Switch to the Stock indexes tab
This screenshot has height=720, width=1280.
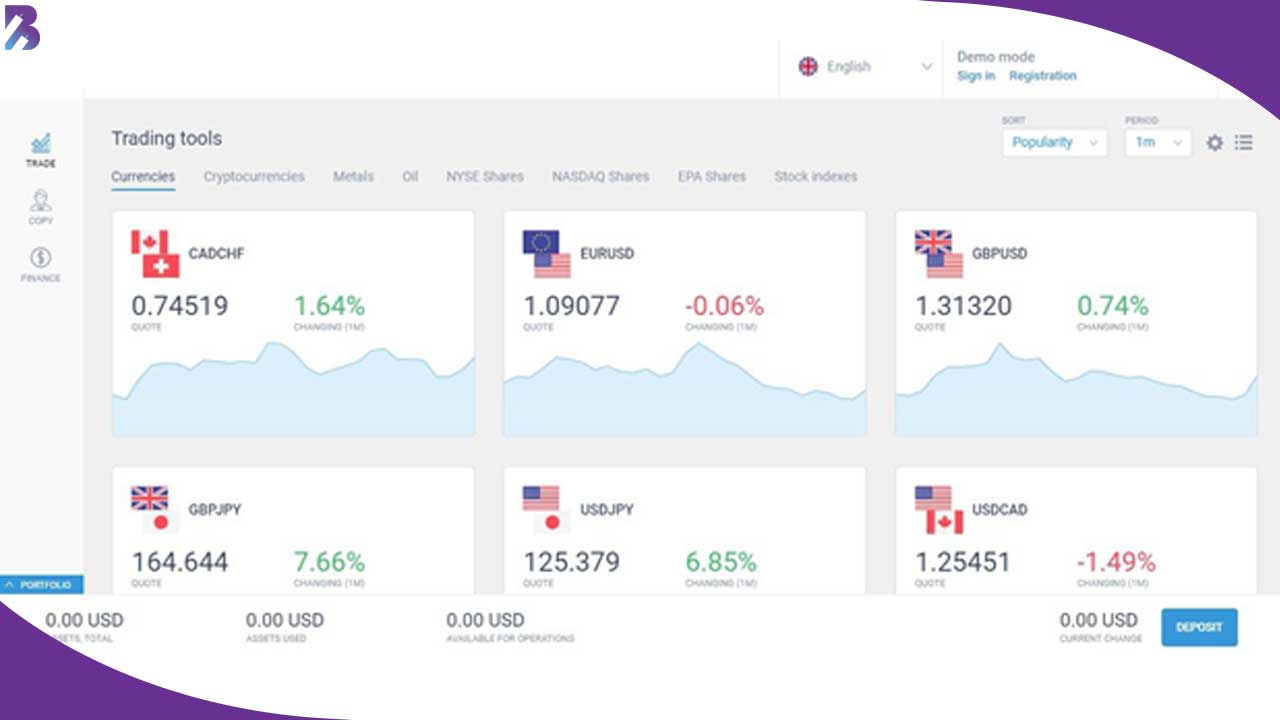click(x=815, y=177)
